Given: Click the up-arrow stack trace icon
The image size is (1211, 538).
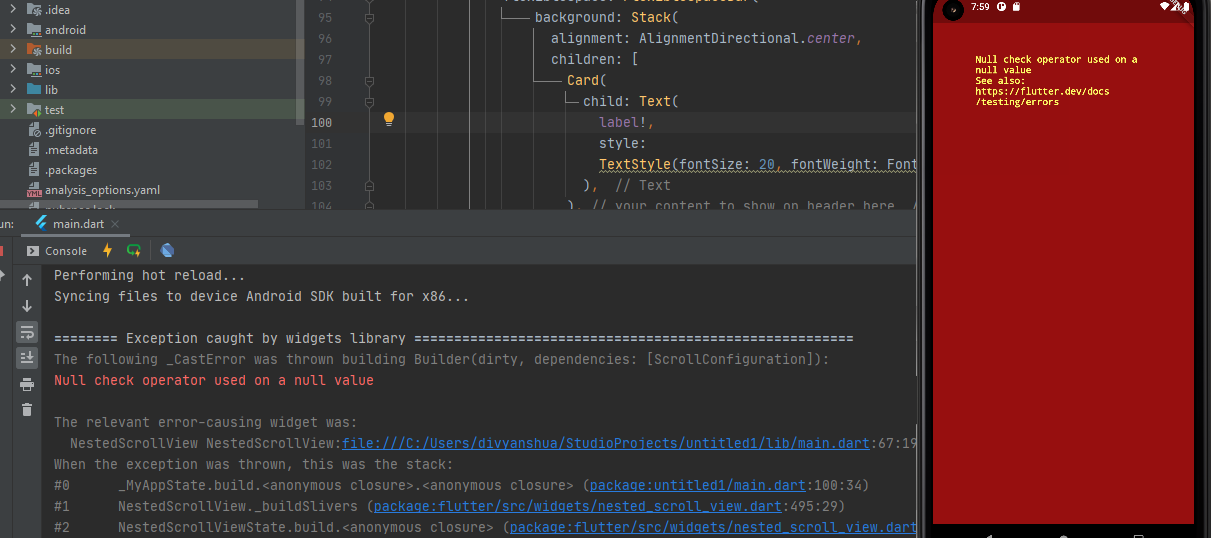Looking at the screenshot, I should click(x=27, y=280).
